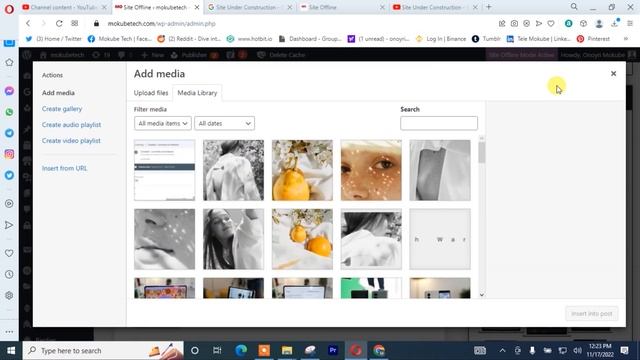Open Adobe Premiere Pro from the taskbar
Image resolution: width=640 pixels, height=360 pixels.
pyautogui.click(x=333, y=350)
